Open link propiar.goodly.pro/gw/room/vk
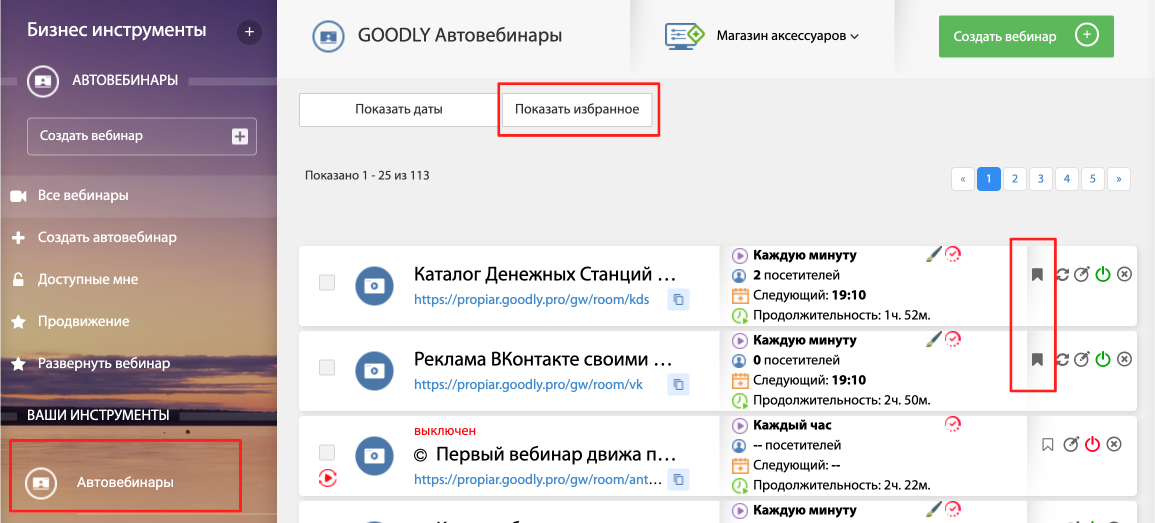The width and height of the screenshot is (1155, 523). pyautogui.click(x=527, y=385)
